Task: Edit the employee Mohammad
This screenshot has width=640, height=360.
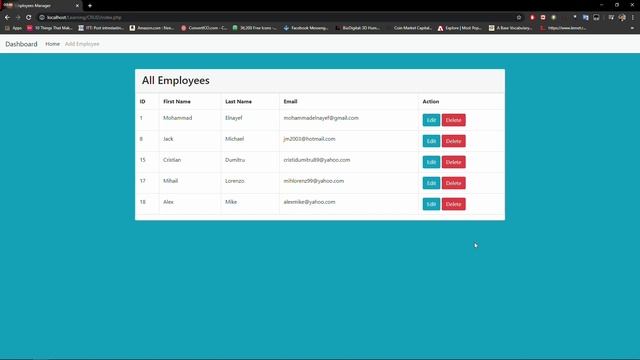Action: pyautogui.click(x=431, y=120)
